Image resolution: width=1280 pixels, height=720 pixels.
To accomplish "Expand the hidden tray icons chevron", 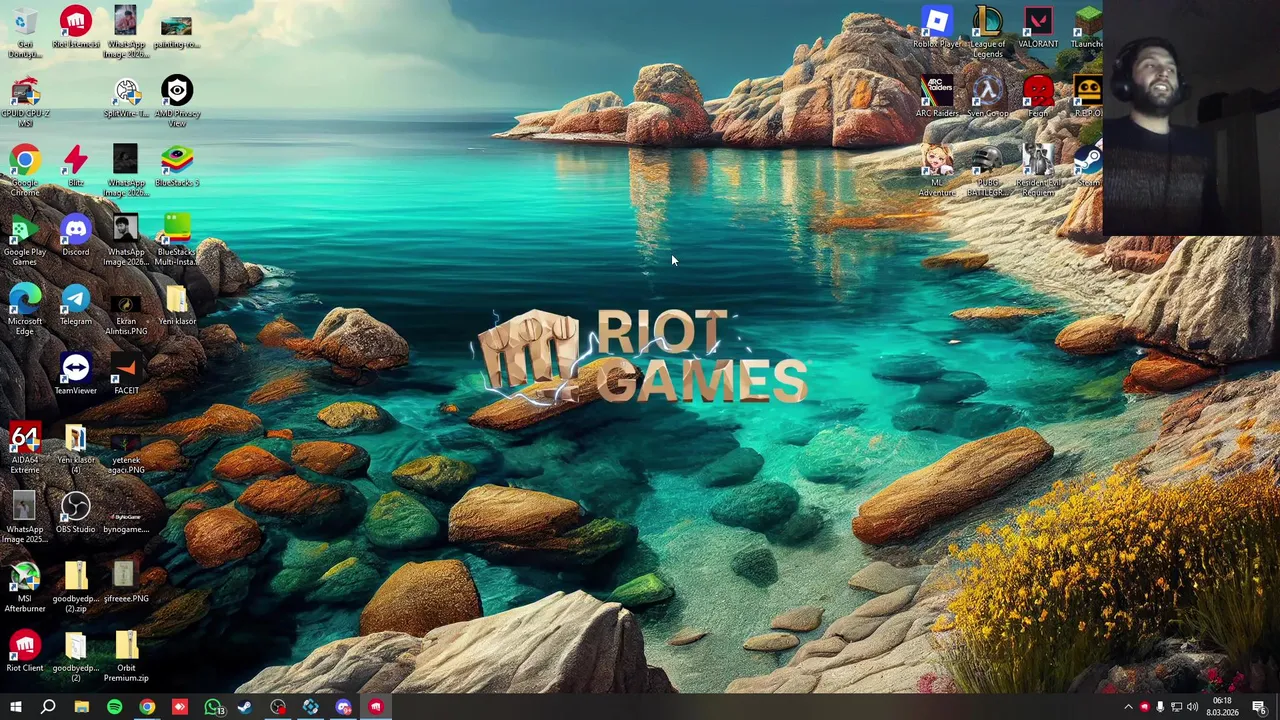I will 1128,707.
